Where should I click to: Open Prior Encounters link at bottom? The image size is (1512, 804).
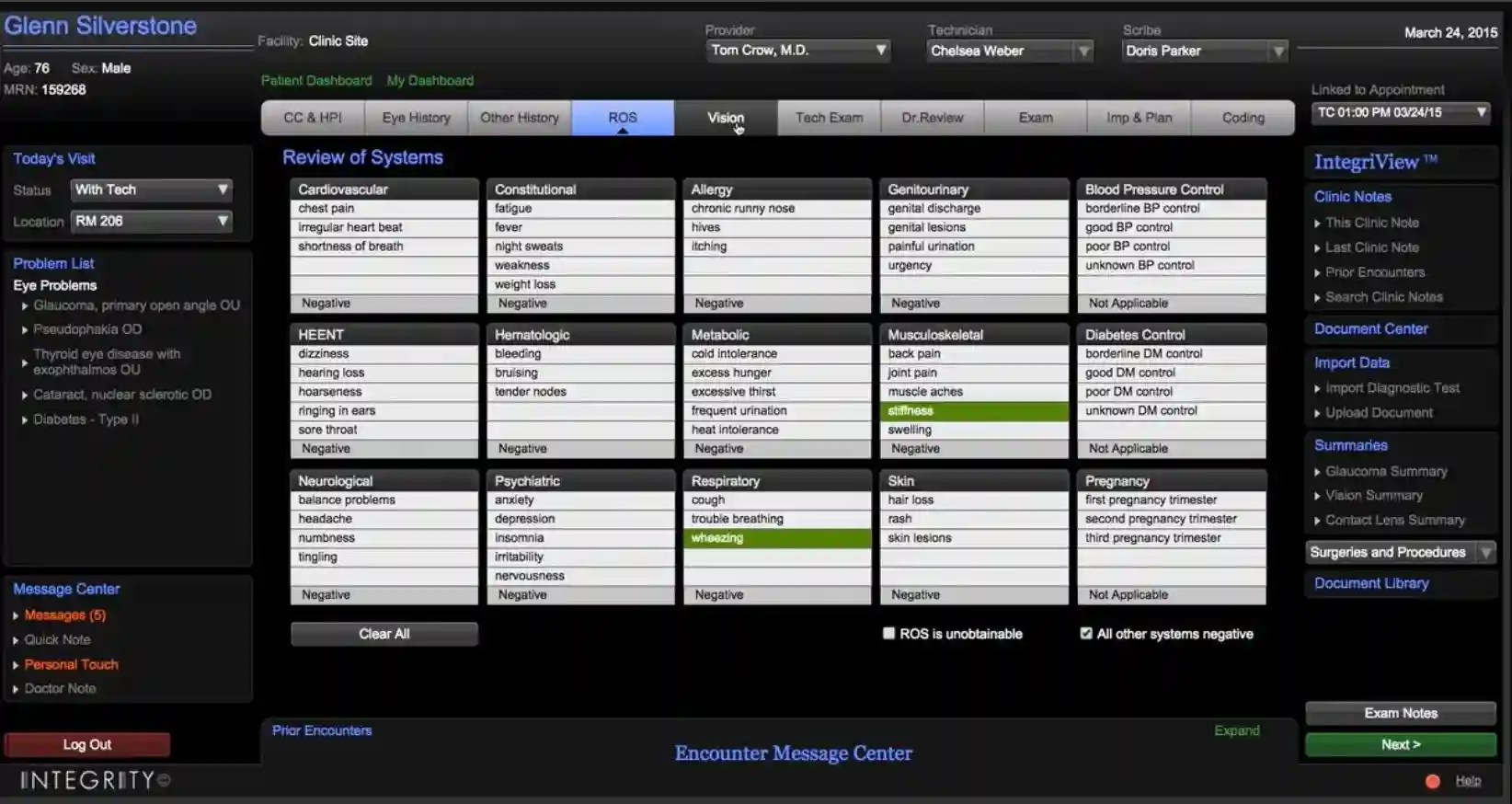coord(322,730)
